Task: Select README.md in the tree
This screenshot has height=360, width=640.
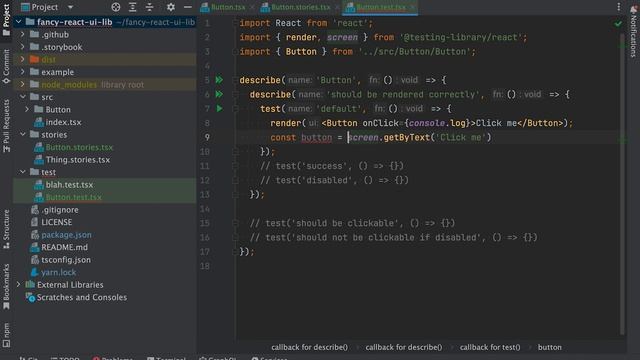Action: 64,247
